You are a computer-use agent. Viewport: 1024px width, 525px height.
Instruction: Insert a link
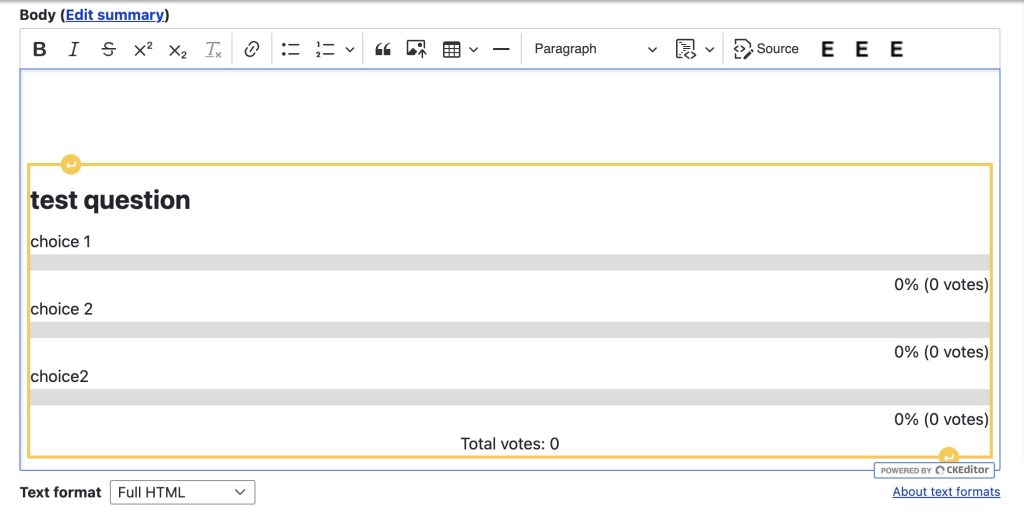[x=252, y=49]
